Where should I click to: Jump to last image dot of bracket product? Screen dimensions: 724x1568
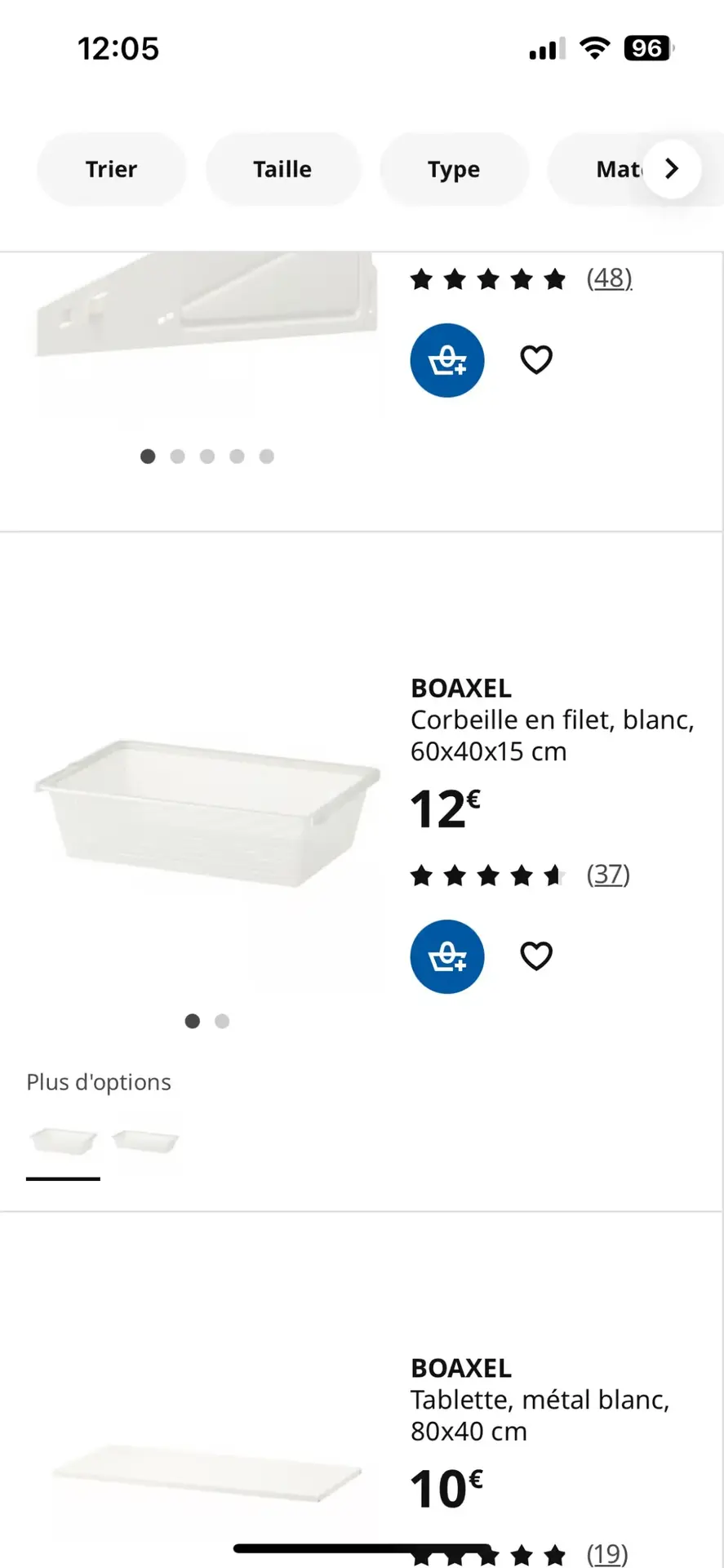coord(267,457)
